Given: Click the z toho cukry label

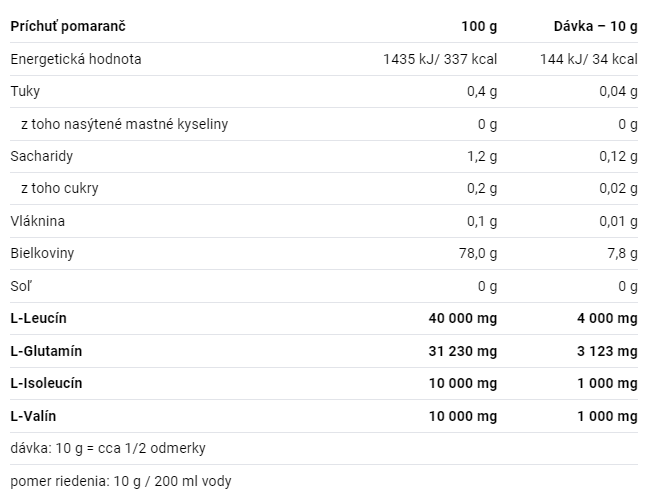Looking at the screenshot, I should click(x=60, y=188).
